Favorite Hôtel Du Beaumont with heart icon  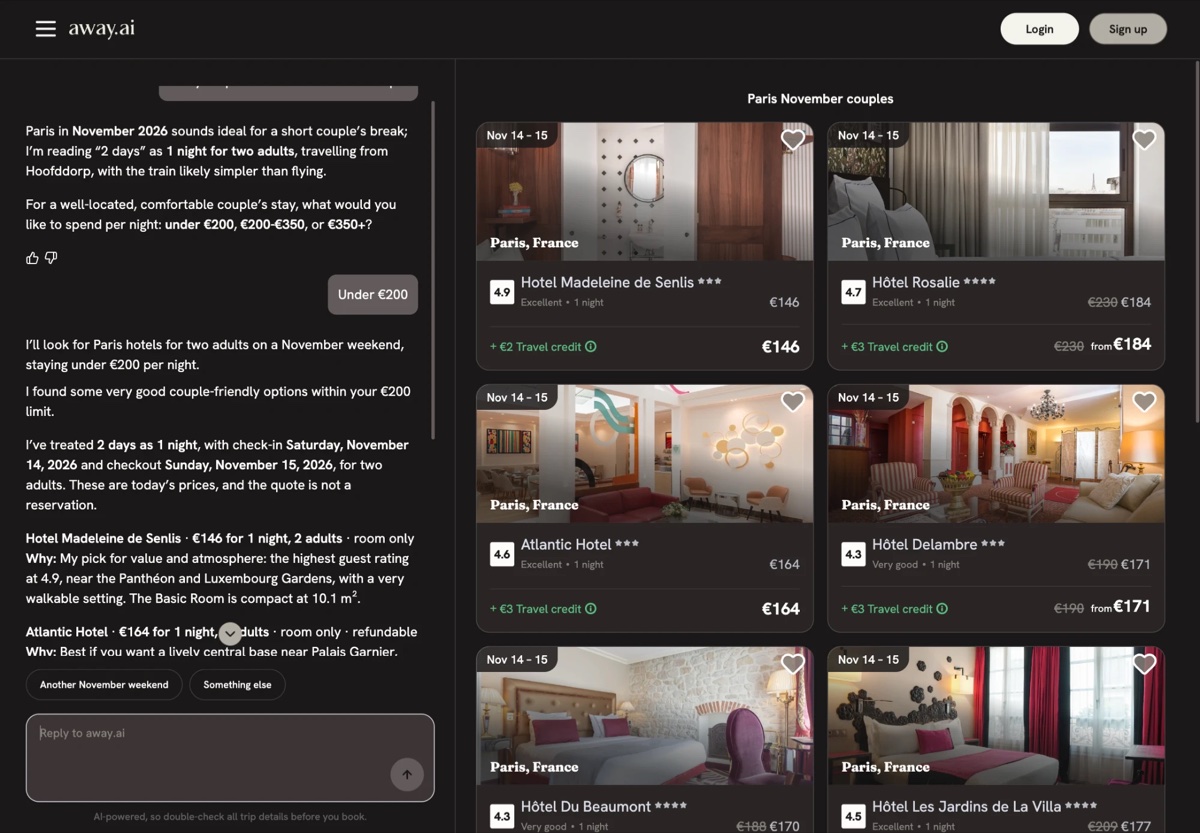click(792, 664)
